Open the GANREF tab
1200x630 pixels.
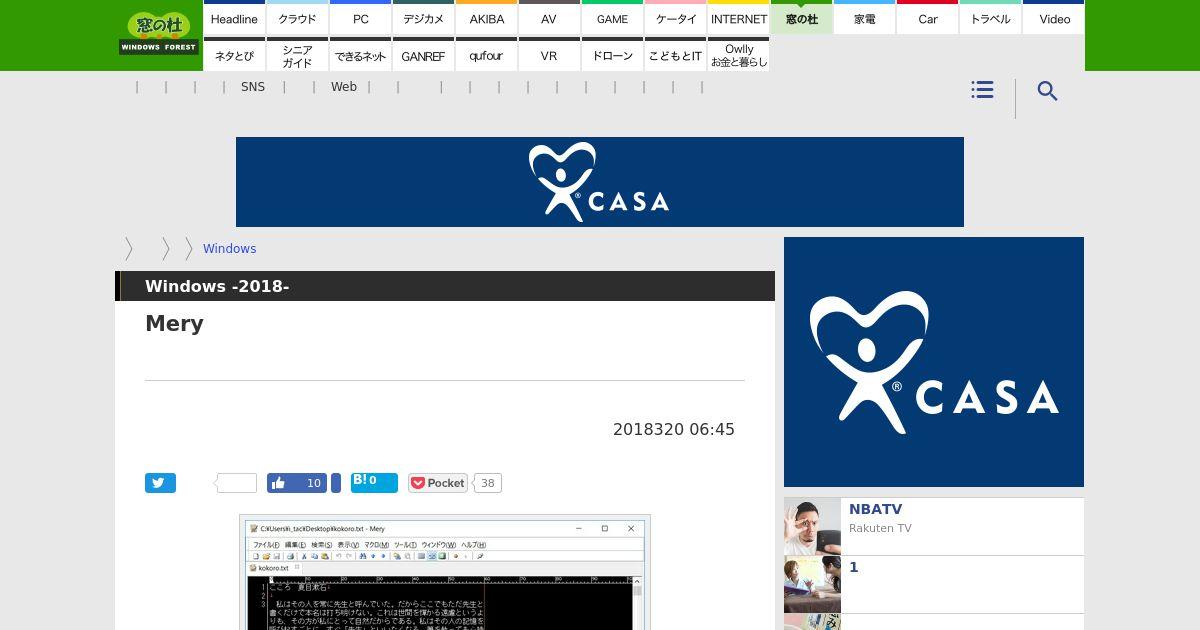coord(423,55)
